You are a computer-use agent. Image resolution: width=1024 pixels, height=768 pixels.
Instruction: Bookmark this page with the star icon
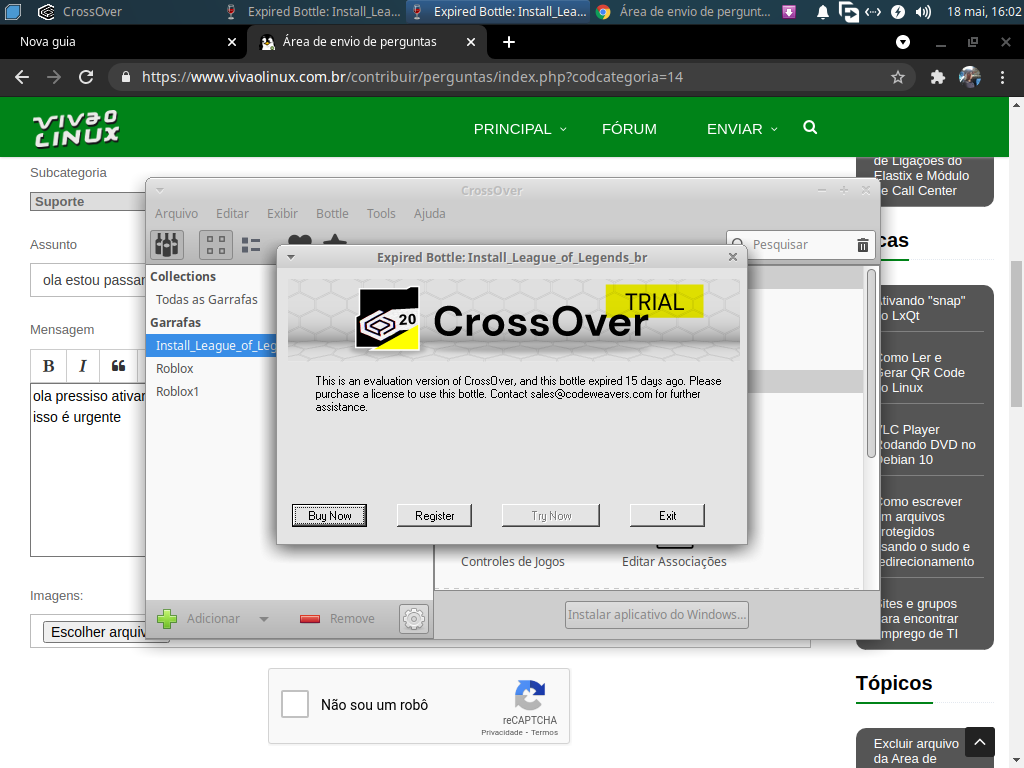pos(898,77)
